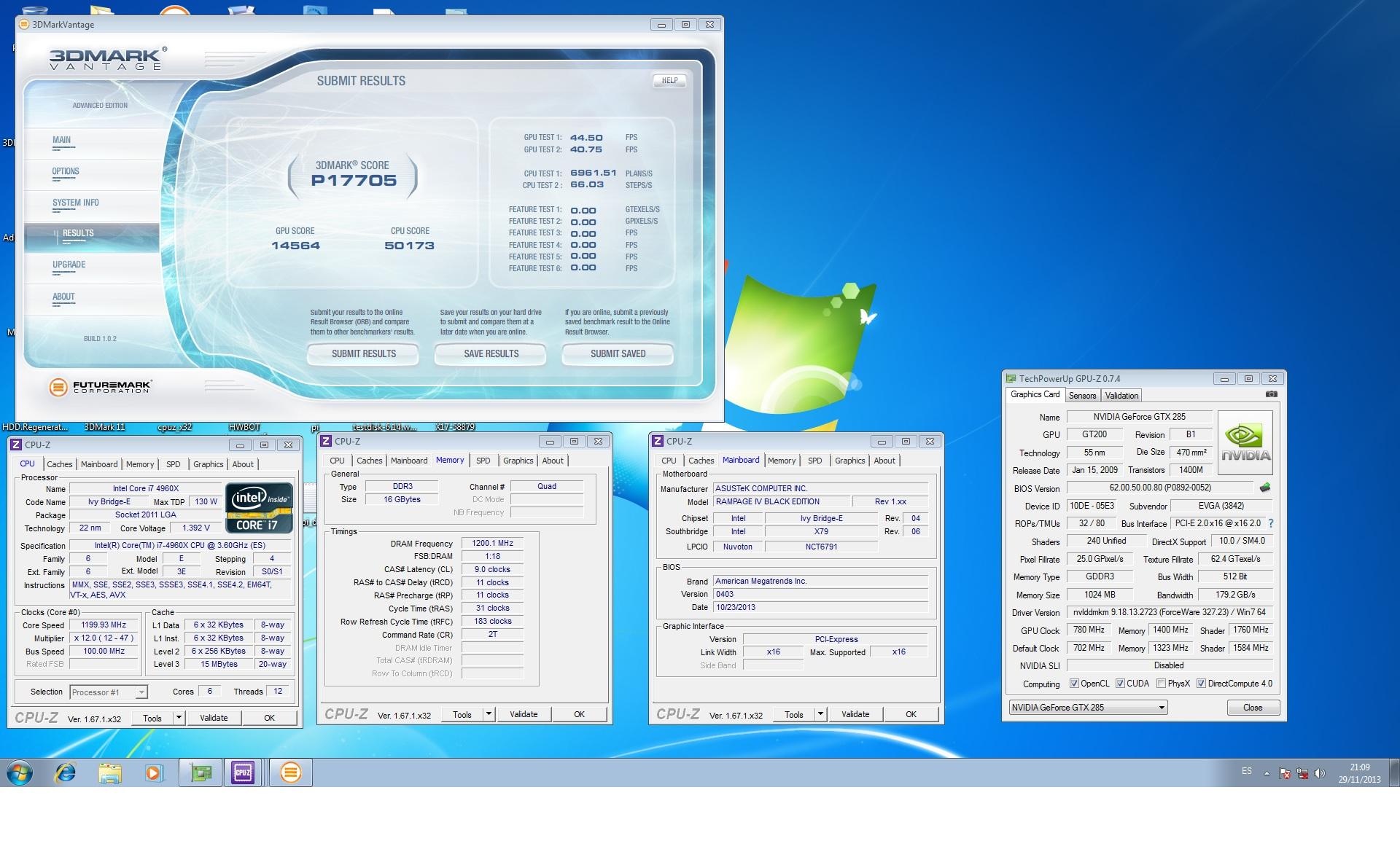Click GPU-Z camera screenshot icon
This screenshot has width=1400, height=841.
tap(1272, 394)
